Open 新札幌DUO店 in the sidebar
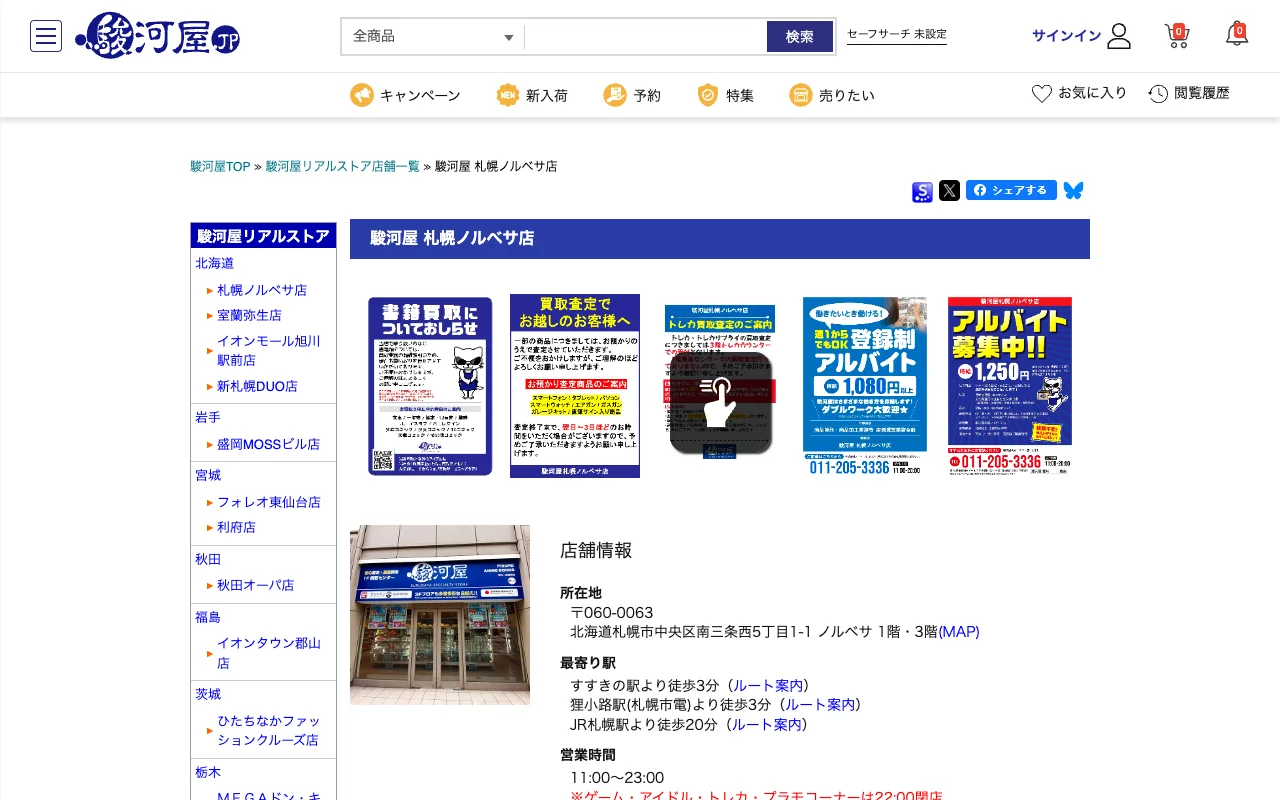This screenshot has height=800, width=1280. pos(257,386)
